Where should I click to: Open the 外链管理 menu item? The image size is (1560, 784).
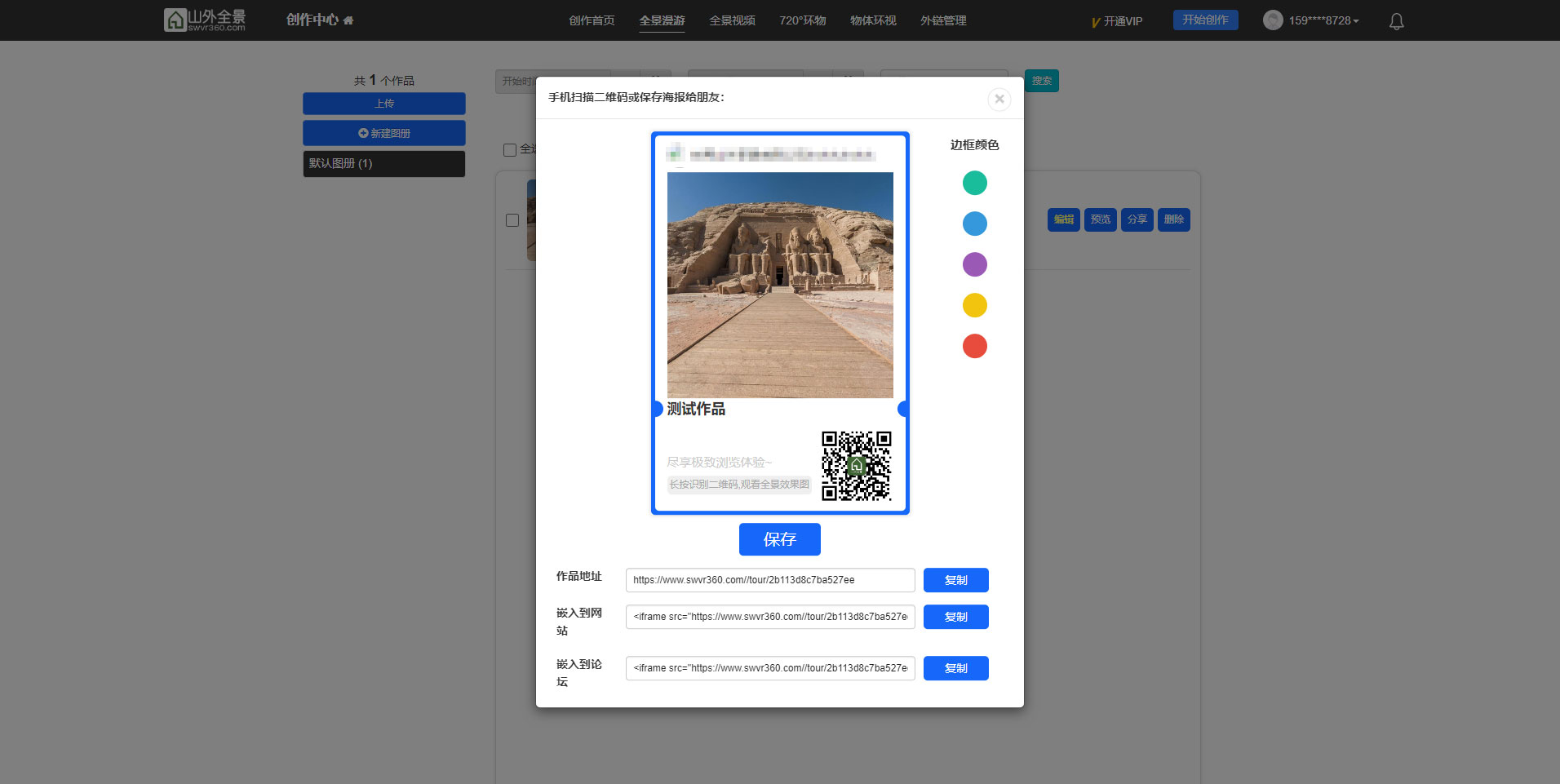[943, 20]
